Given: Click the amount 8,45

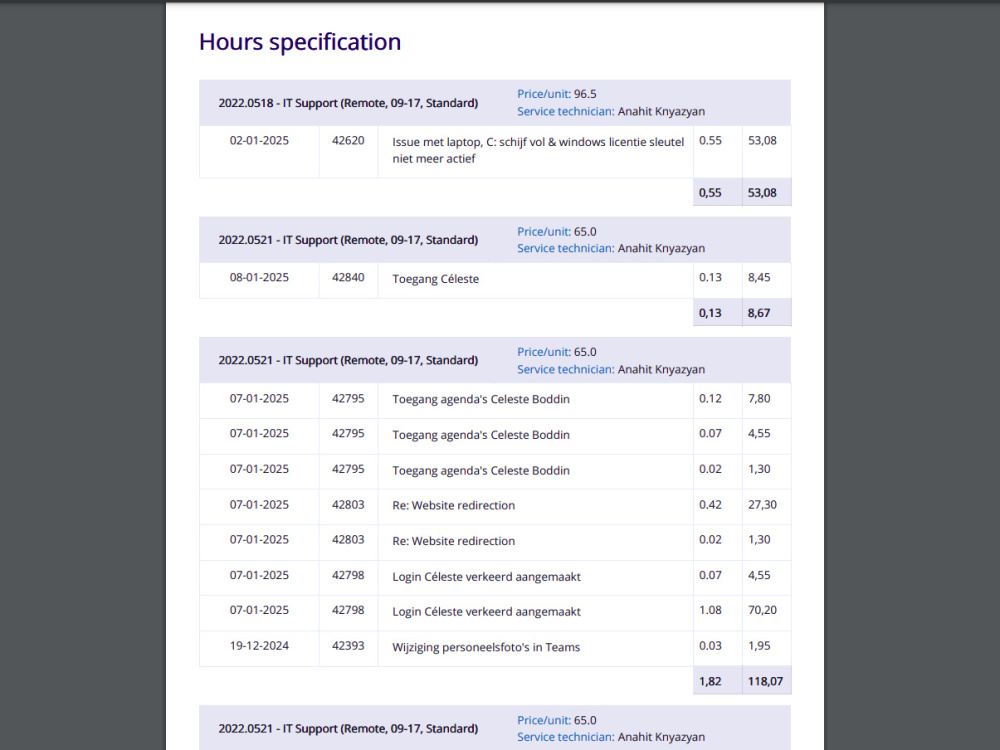Looking at the screenshot, I should tap(759, 277).
